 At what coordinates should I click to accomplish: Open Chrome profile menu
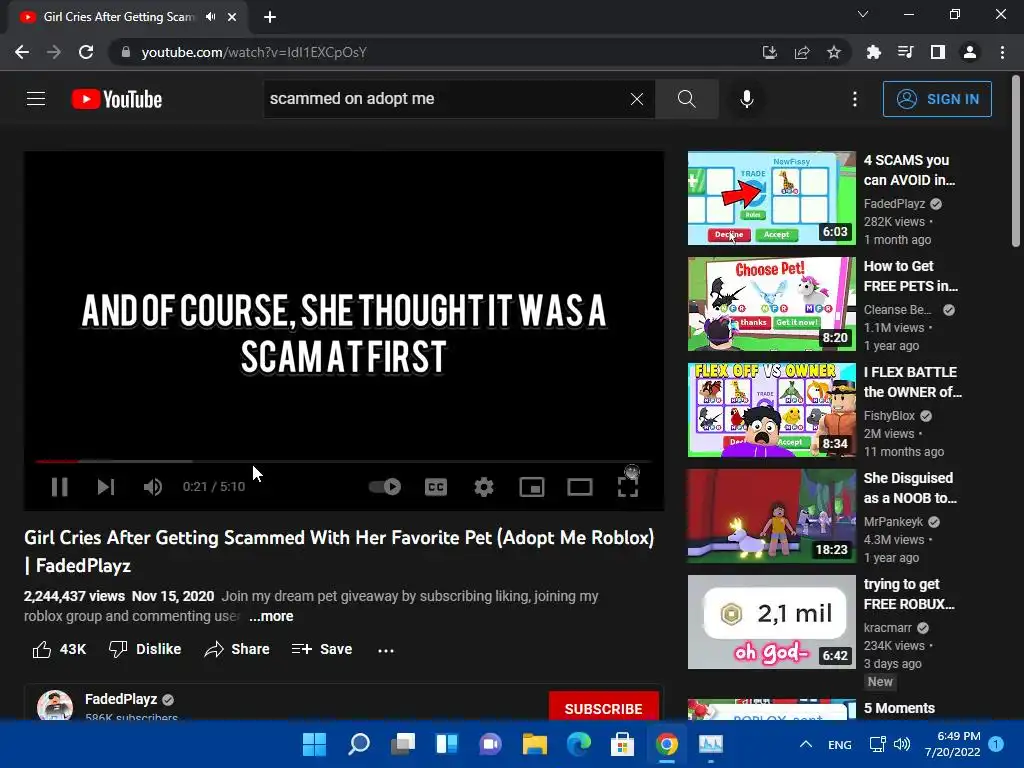coord(970,52)
